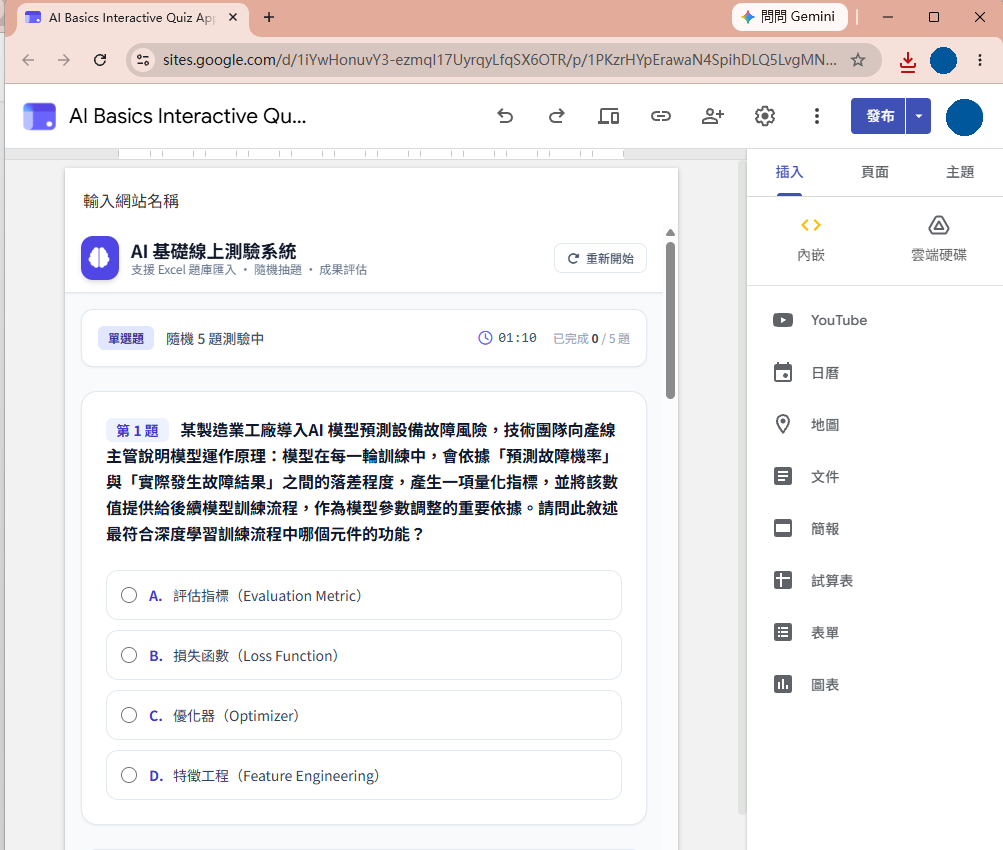This screenshot has height=850, width=1003.
Task: Click the embedded quiz scrollbar thumb
Action: [x=670, y=320]
